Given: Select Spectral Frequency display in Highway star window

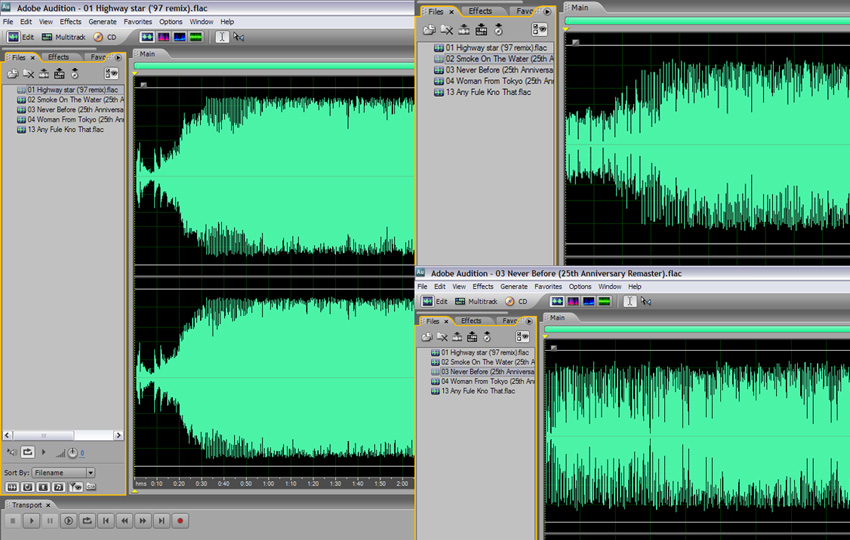Looking at the screenshot, I should pyautogui.click(x=163, y=37).
